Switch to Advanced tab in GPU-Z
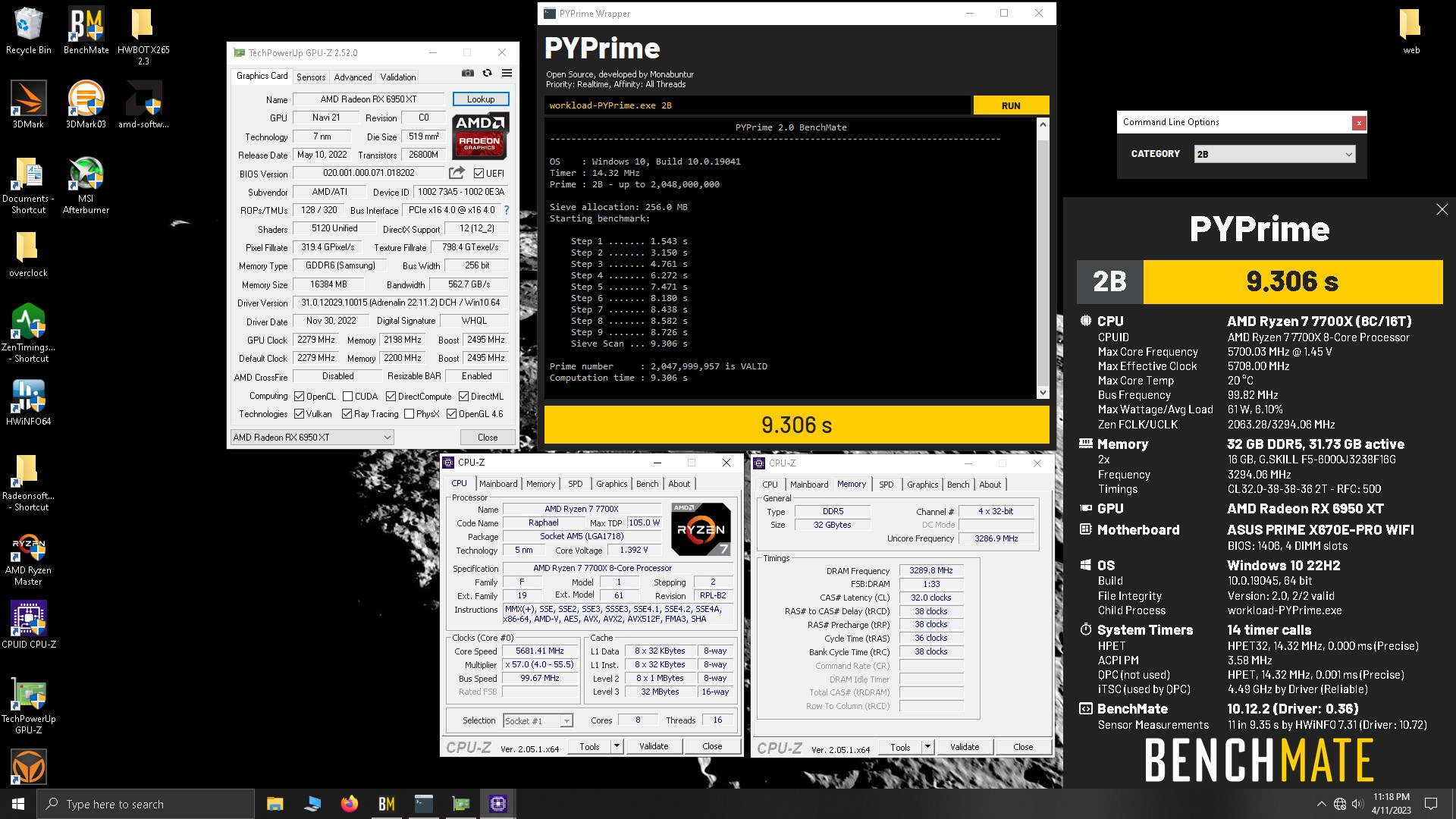The width and height of the screenshot is (1456, 819). (x=353, y=77)
